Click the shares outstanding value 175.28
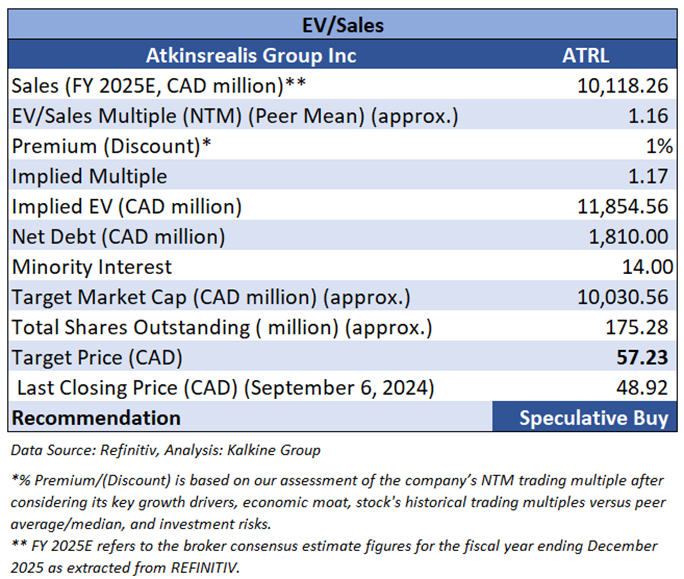 pyautogui.click(x=637, y=327)
